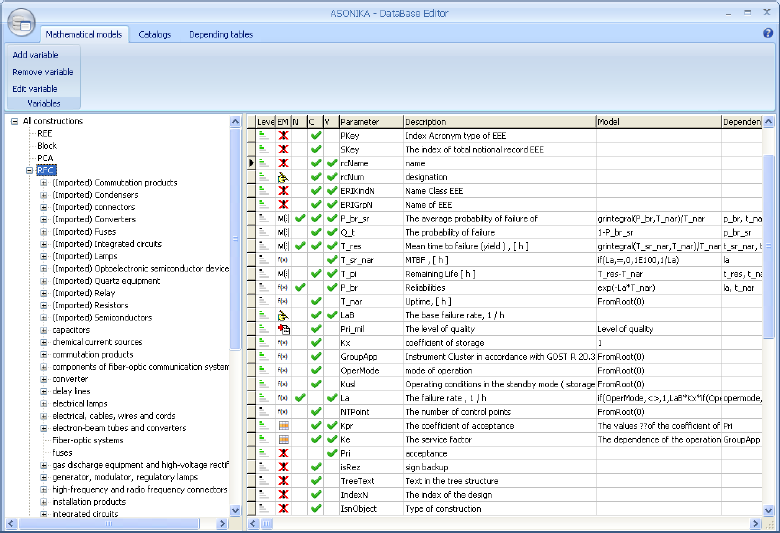Viewport: 780px width, 533px height.
Task: Click the grid's horizontal scrollbar right arrow
Action: pyautogui.click(x=755, y=523)
